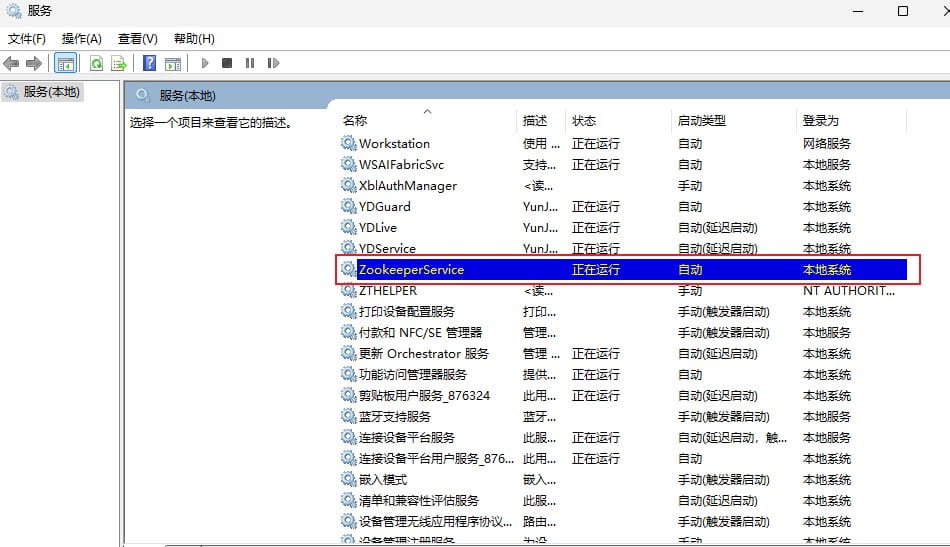This screenshot has height=547, width=950.
Task: Select the XblAuthManager service name
Action: coord(408,185)
